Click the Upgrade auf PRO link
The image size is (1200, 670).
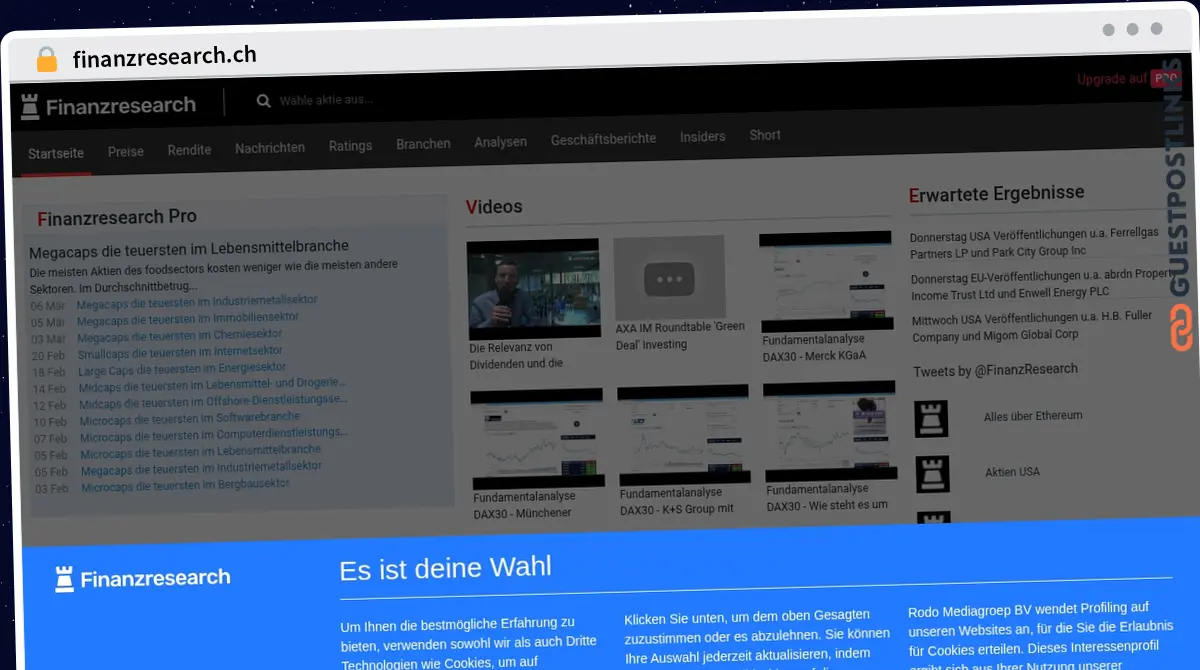1128,78
